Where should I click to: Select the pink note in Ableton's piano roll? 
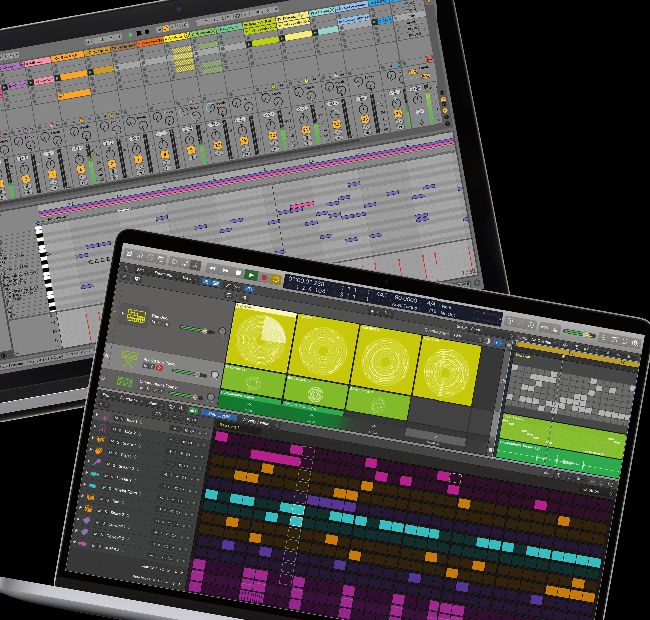302,205
